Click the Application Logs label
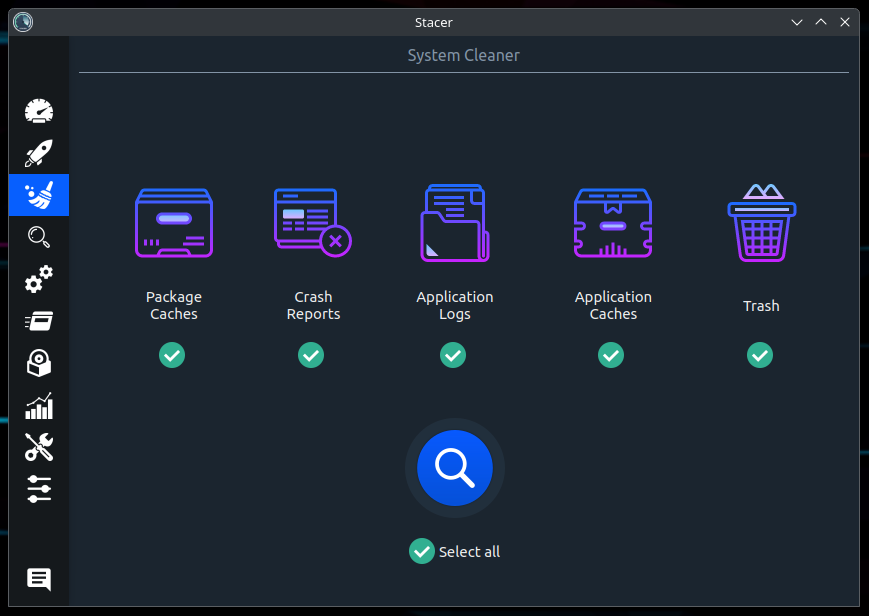The width and height of the screenshot is (869, 616). click(x=454, y=305)
